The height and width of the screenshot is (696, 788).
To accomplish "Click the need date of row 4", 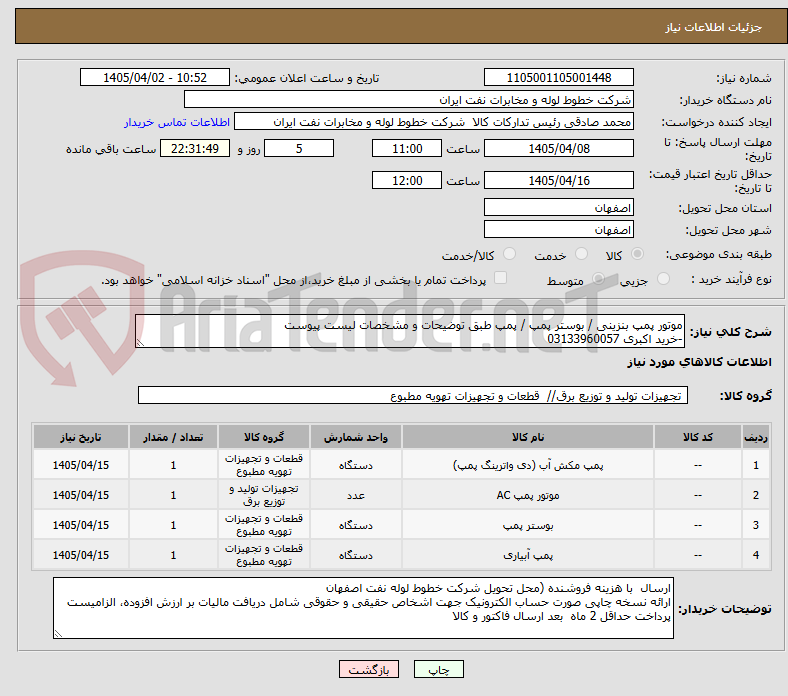I will 81,555.
